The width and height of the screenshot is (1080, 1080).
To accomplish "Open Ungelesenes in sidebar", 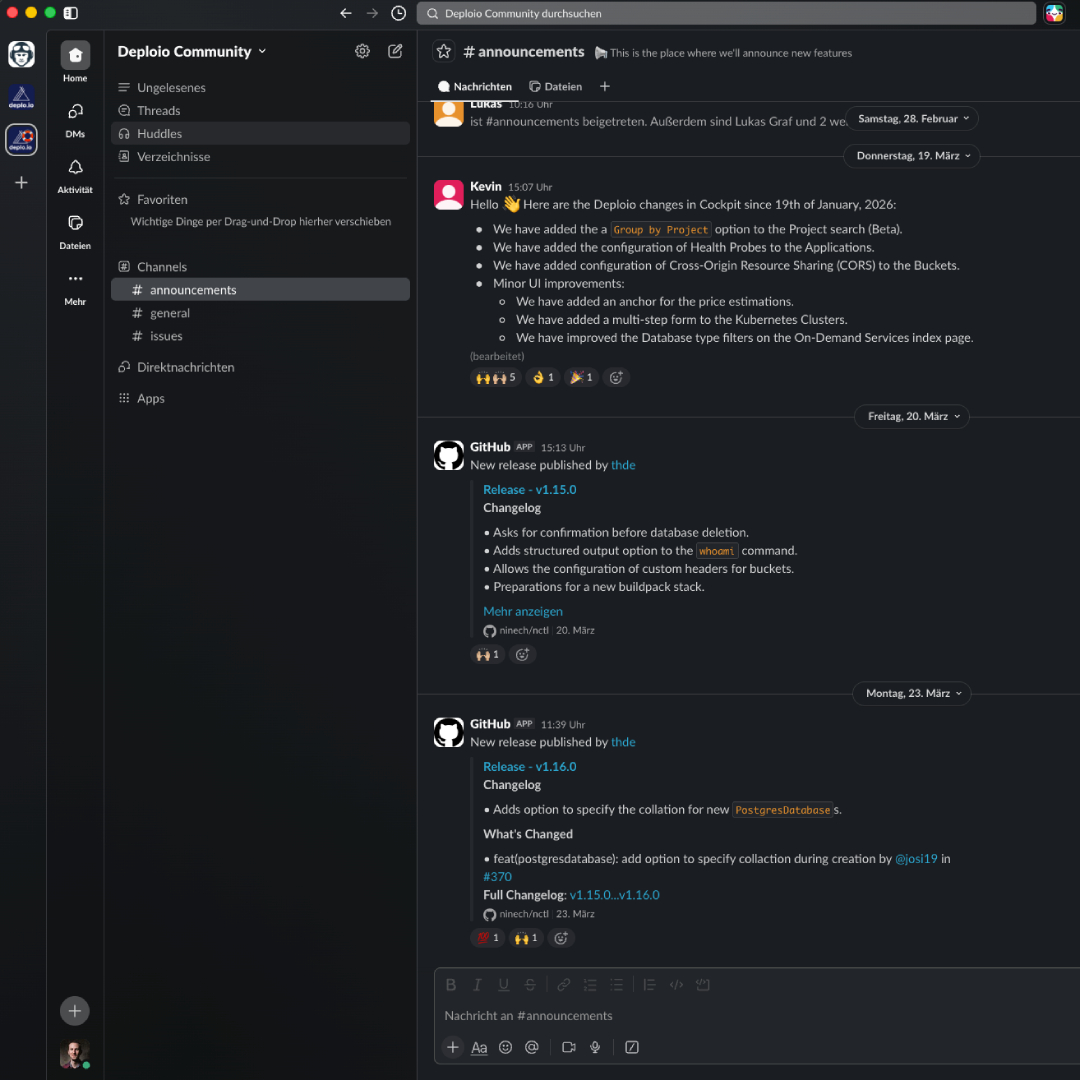I will 260,87.
